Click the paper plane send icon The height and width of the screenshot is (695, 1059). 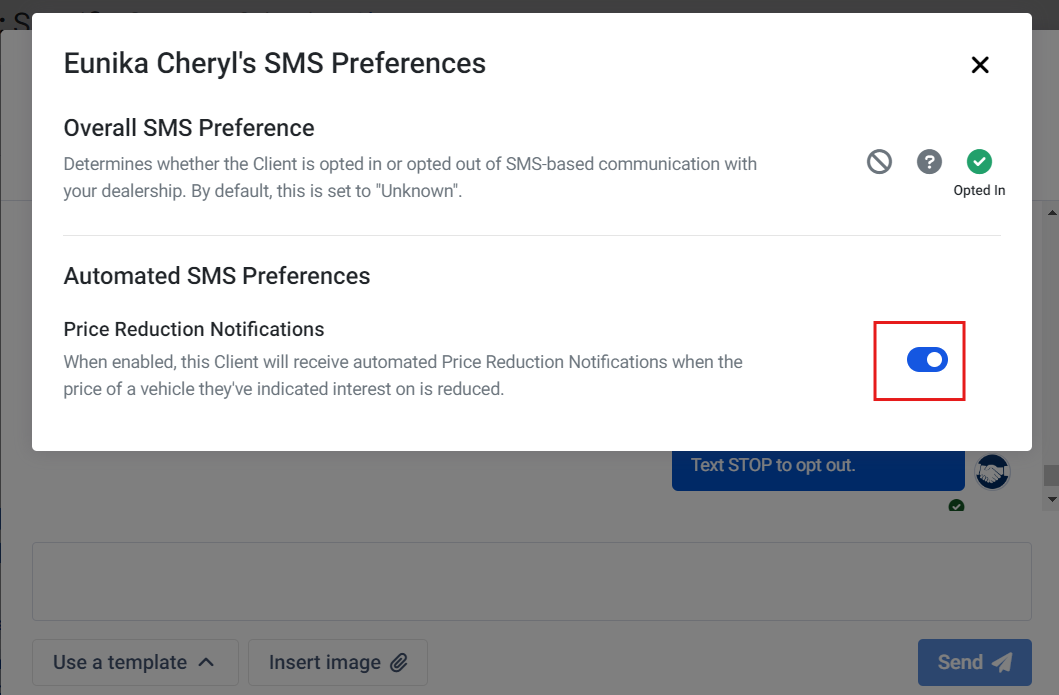tap(1002, 663)
